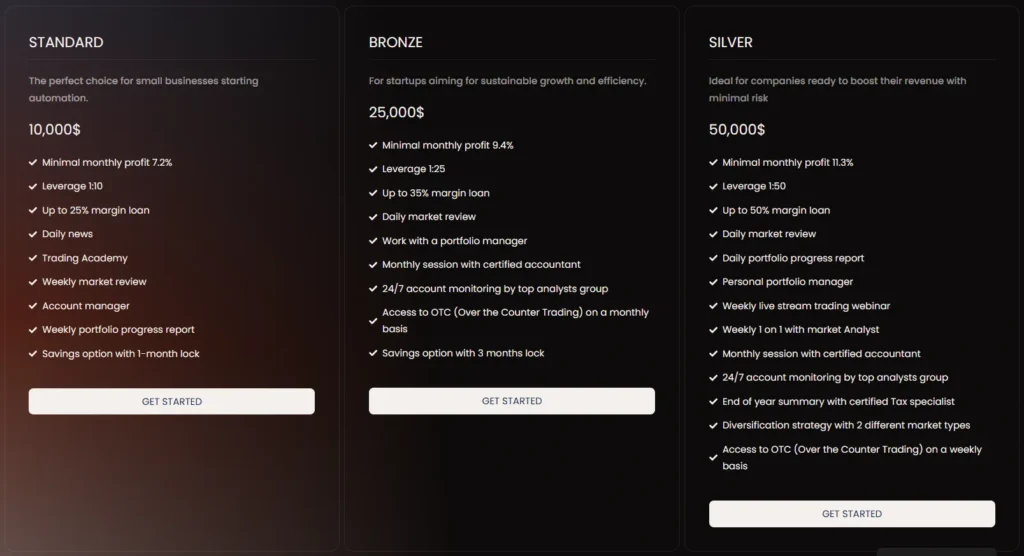Screen dimensions: 1024x556
Task: Select the STANDARD plan heading
Action: coord(66,42)
